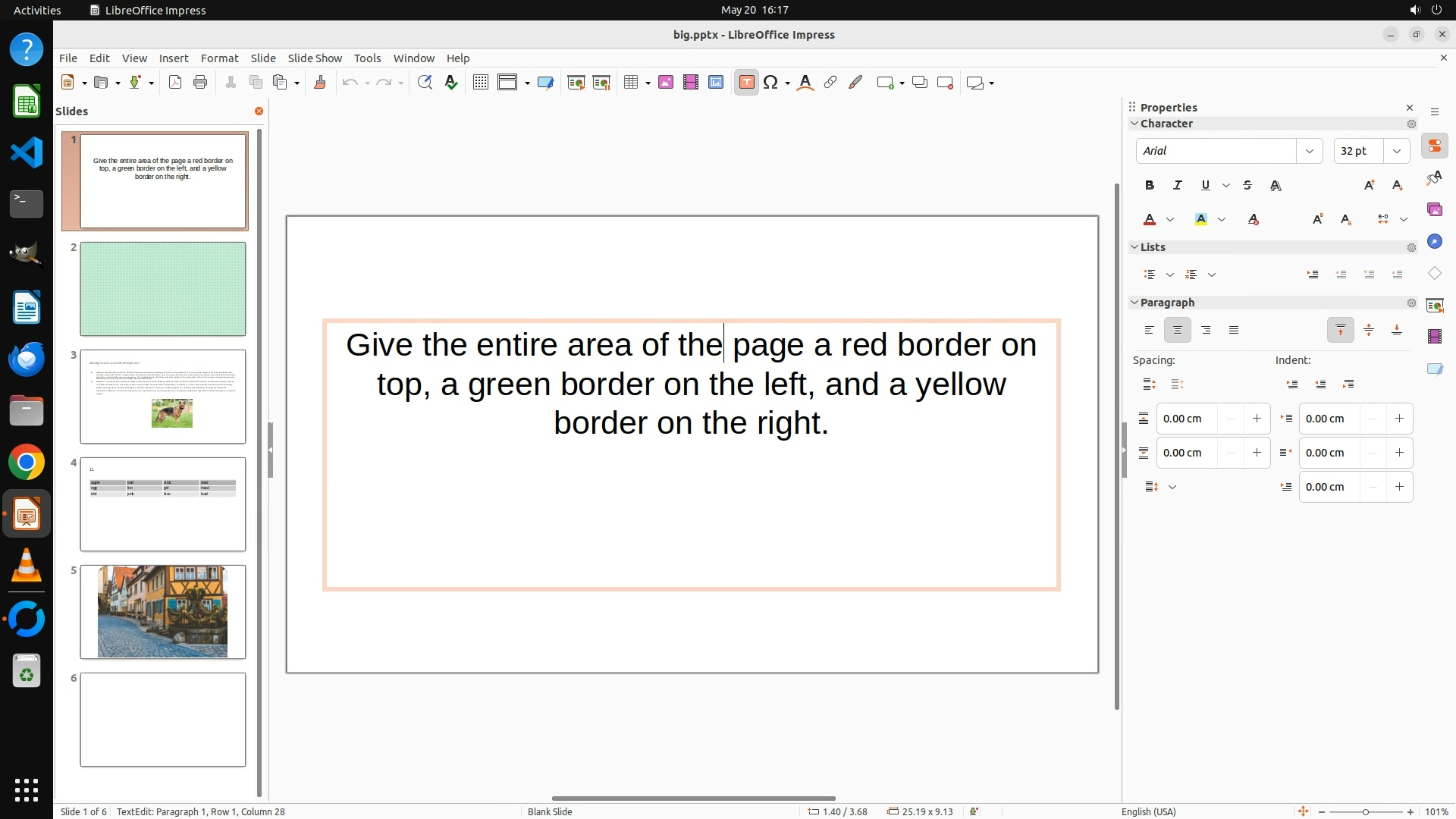Close the Slides panel

coord(259,111)
